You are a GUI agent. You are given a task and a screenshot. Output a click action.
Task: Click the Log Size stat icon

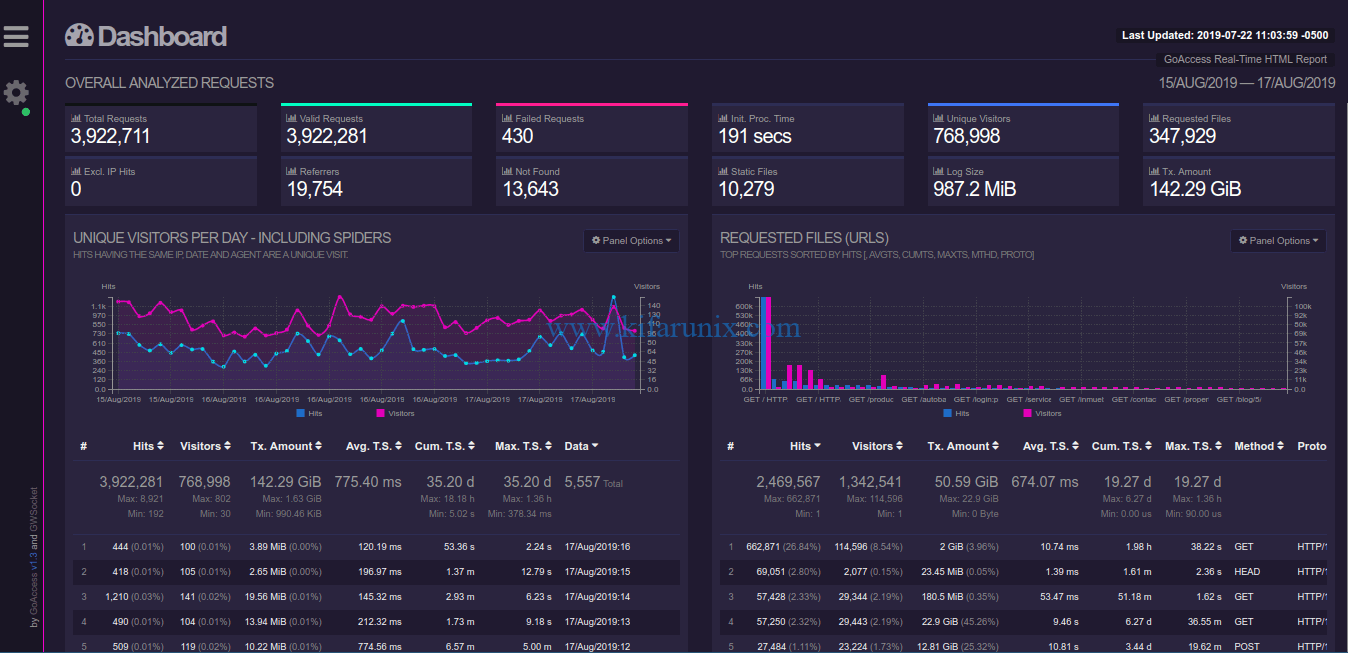click(938, 172)
